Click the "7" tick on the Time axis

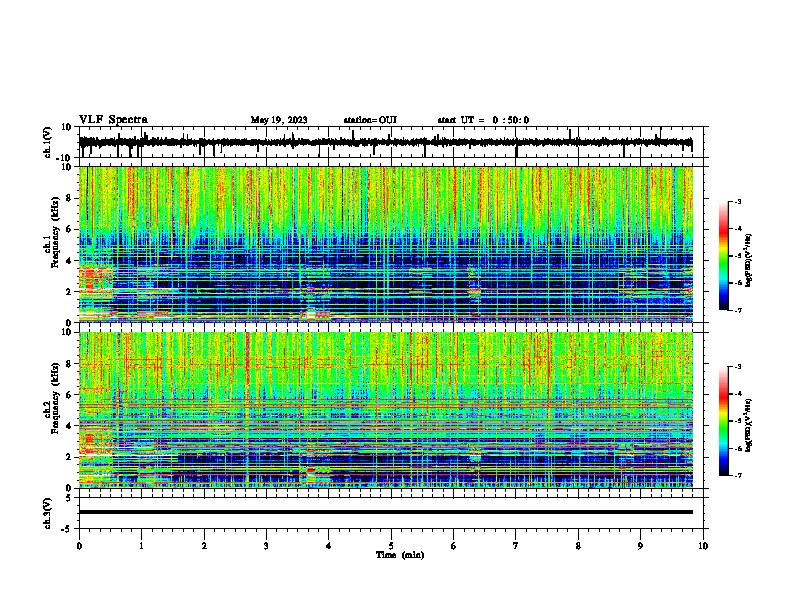tap(516, 546)
